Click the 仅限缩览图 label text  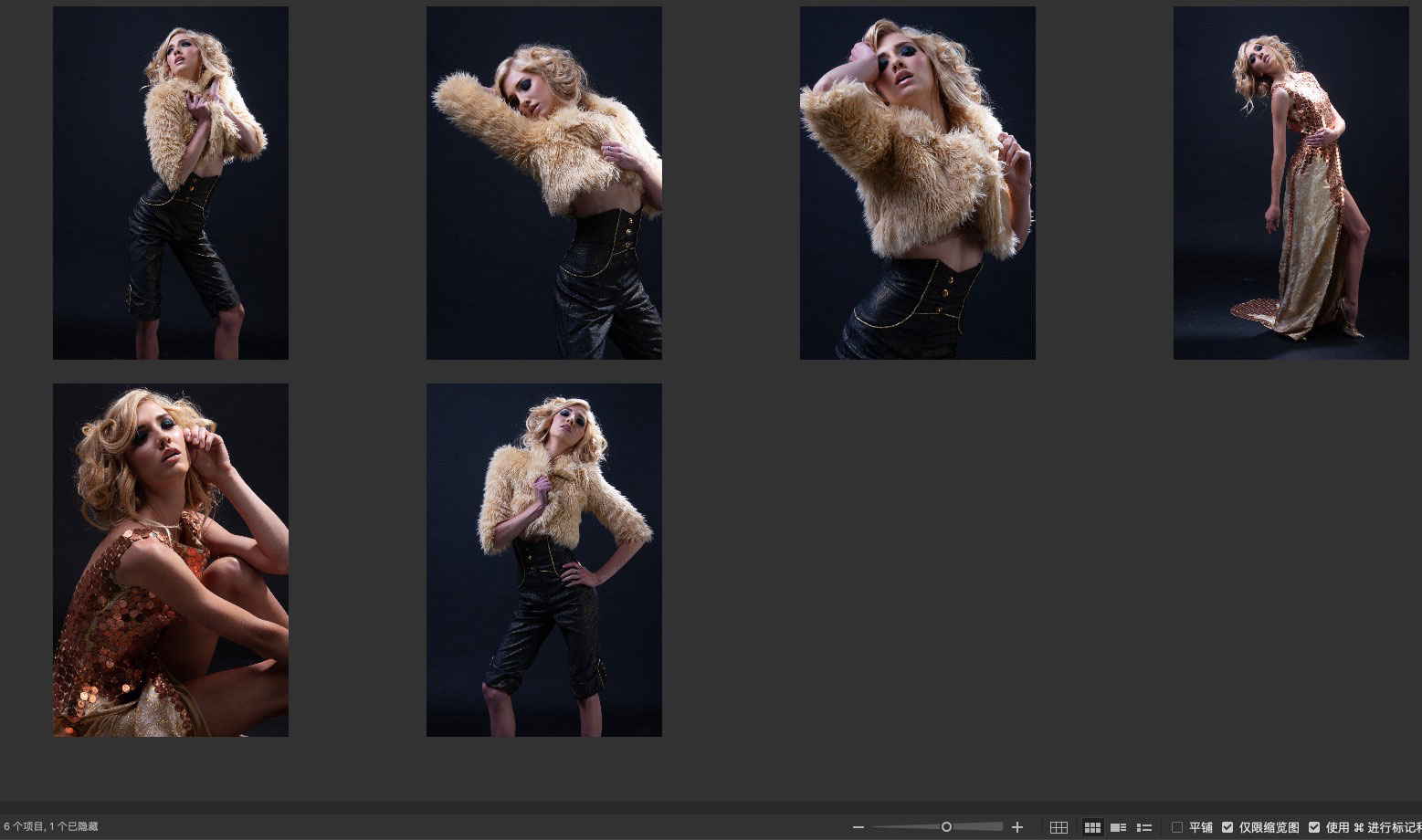[x=1269, y=827]
